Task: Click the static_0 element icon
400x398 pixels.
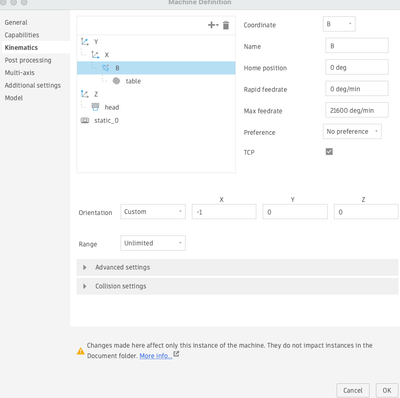Action: click(85, 120)
